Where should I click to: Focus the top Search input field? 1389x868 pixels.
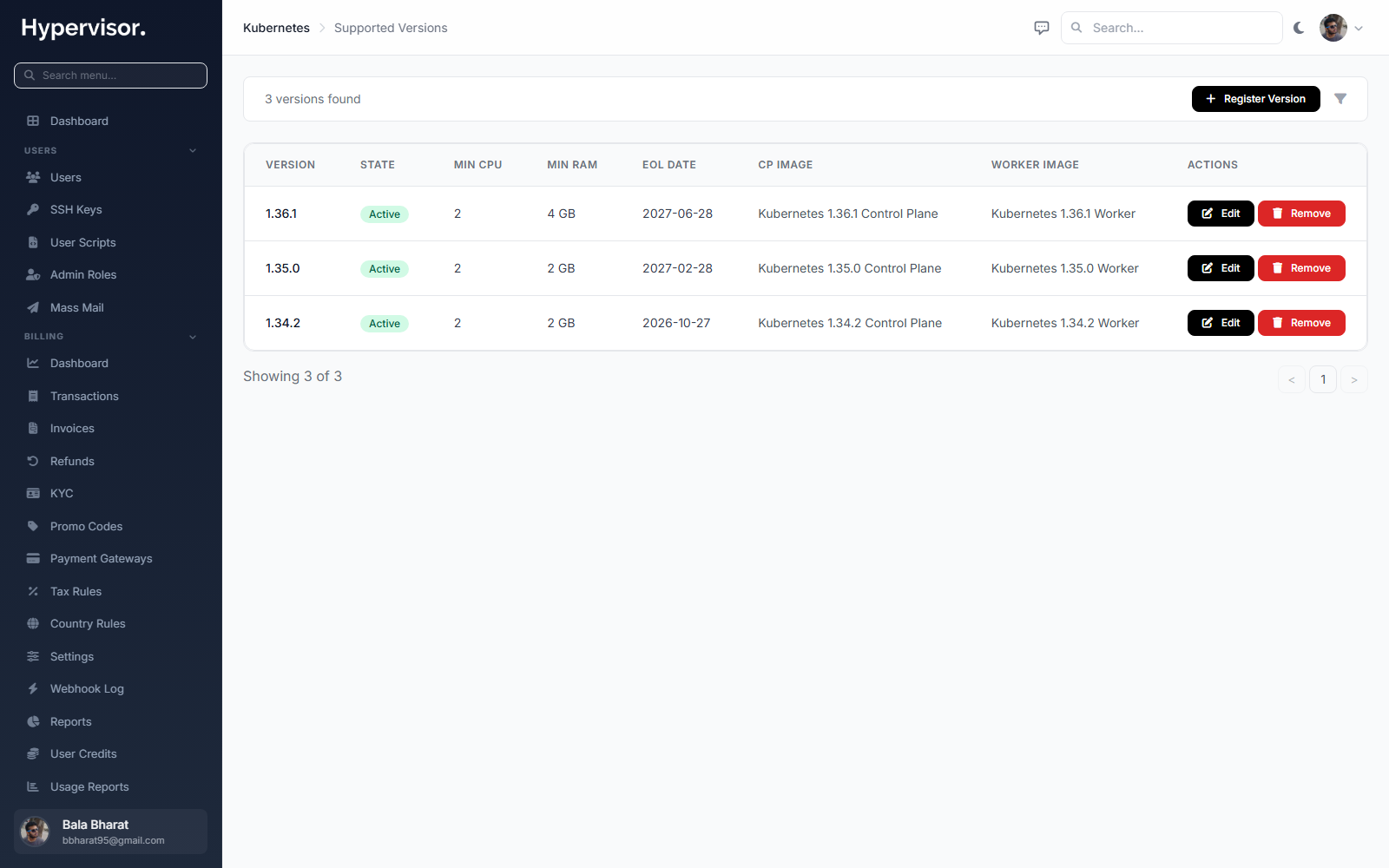coord(1172,28)
